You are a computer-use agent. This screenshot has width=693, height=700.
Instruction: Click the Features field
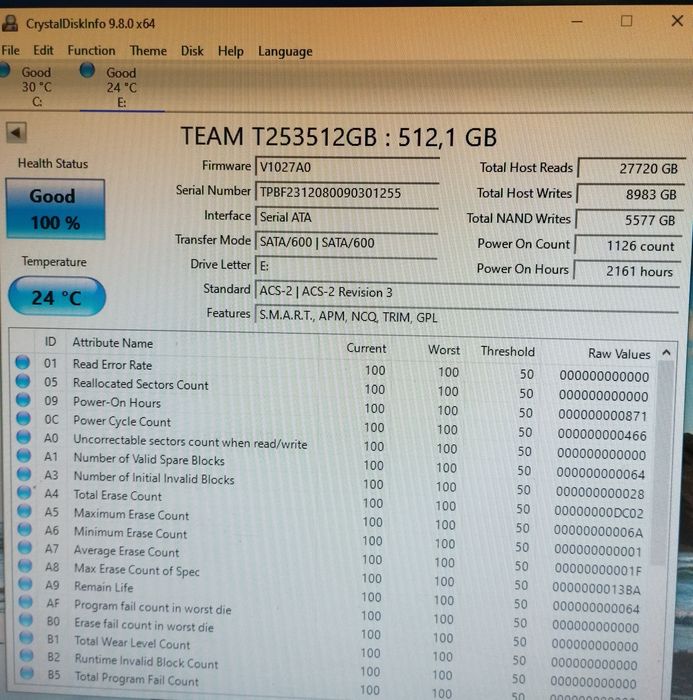pyautogui.click(x=467, y=317)
